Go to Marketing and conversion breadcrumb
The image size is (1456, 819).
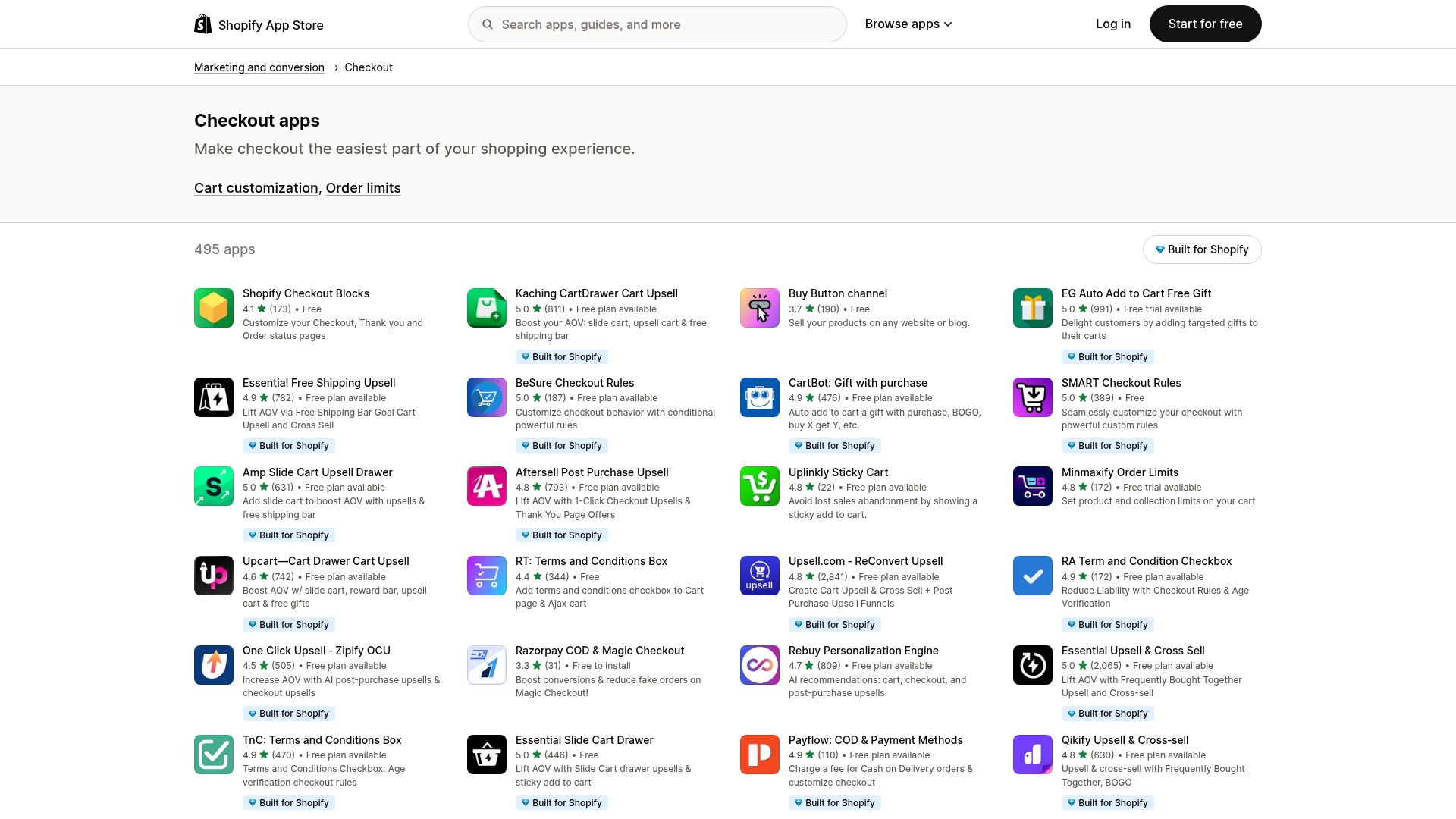pos(259,67)
